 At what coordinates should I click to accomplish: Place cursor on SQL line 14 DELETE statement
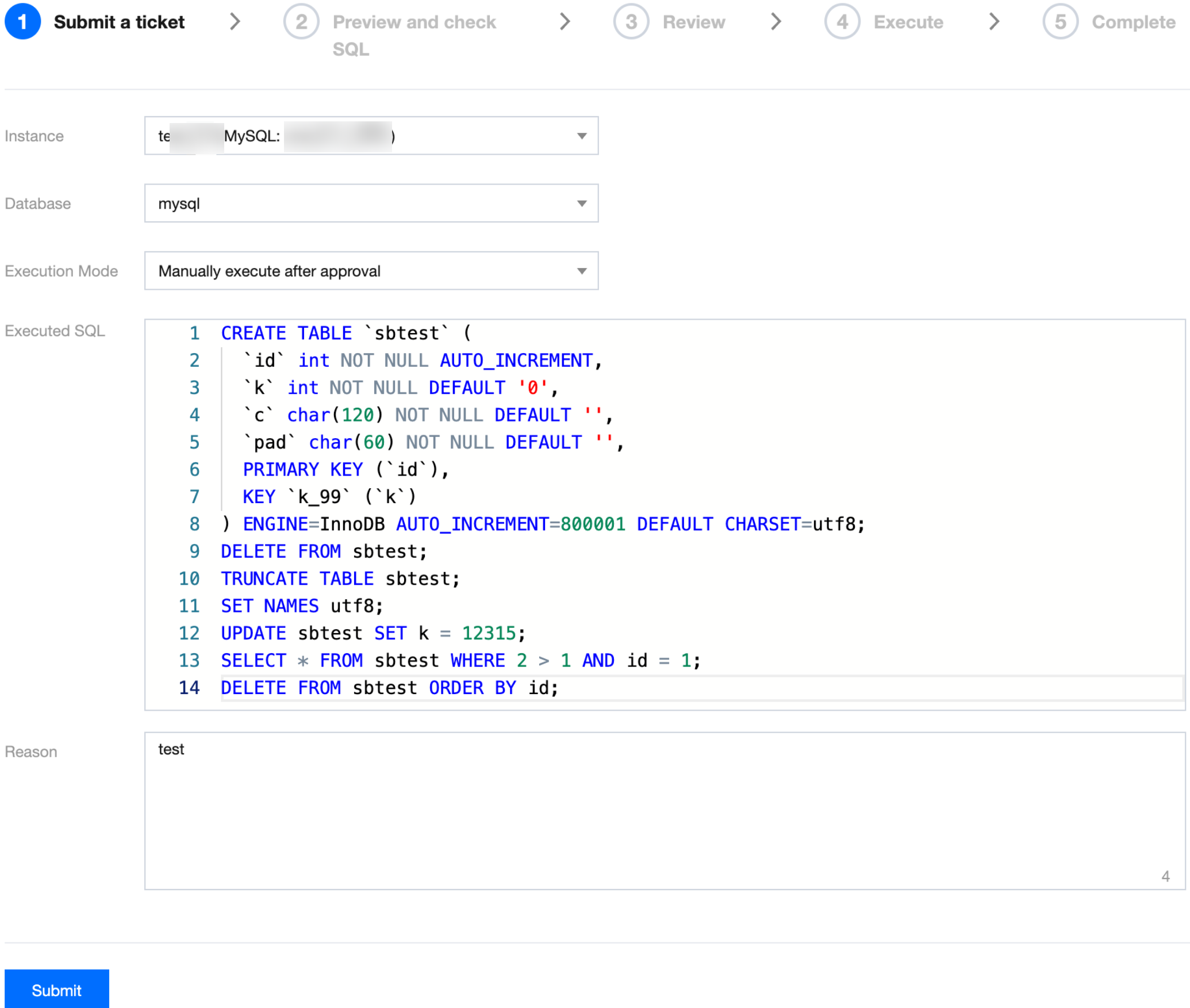[x=389, y=688]
